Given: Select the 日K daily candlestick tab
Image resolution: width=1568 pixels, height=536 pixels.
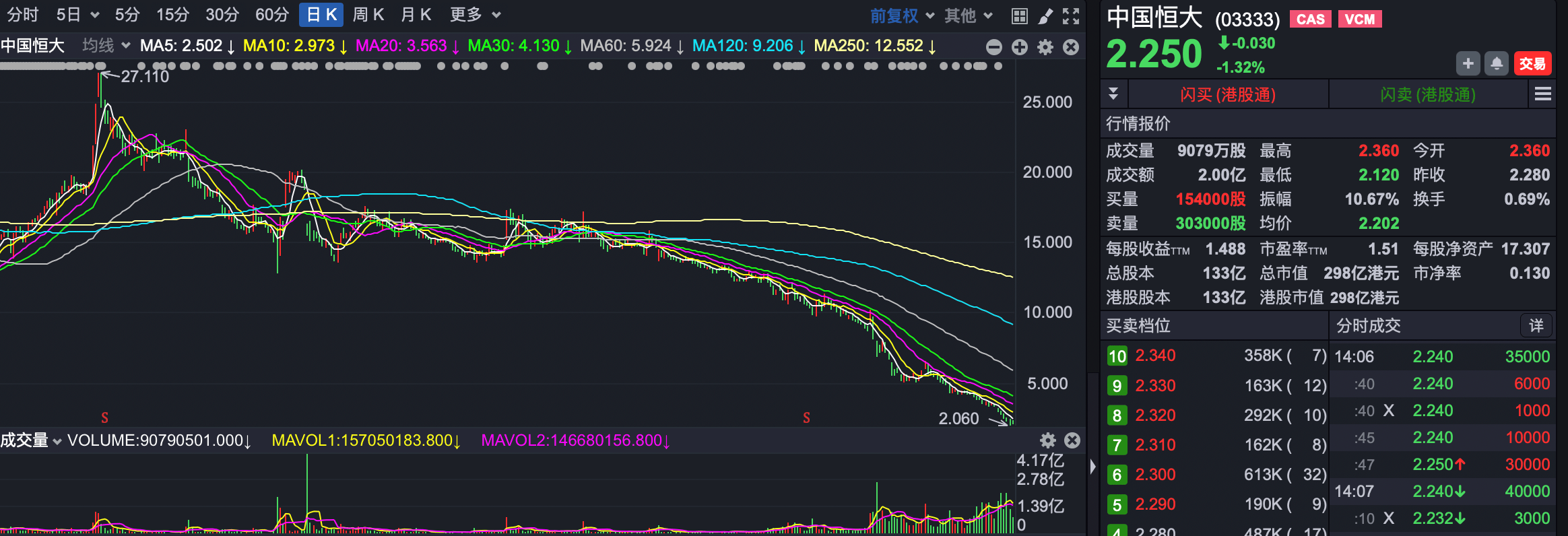Looking at the screenshot, I should pos(321,15).
